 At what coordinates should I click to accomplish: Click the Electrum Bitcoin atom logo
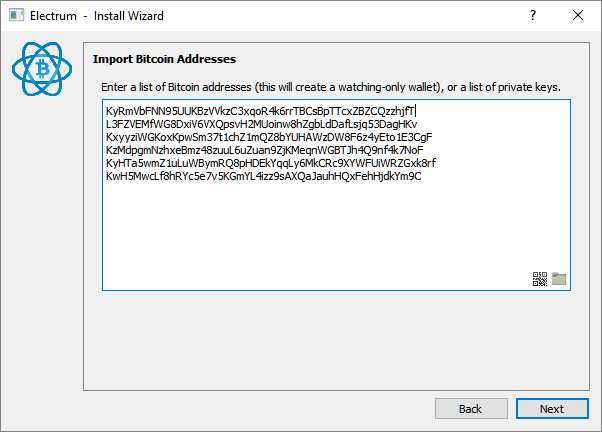pos(42,69)
